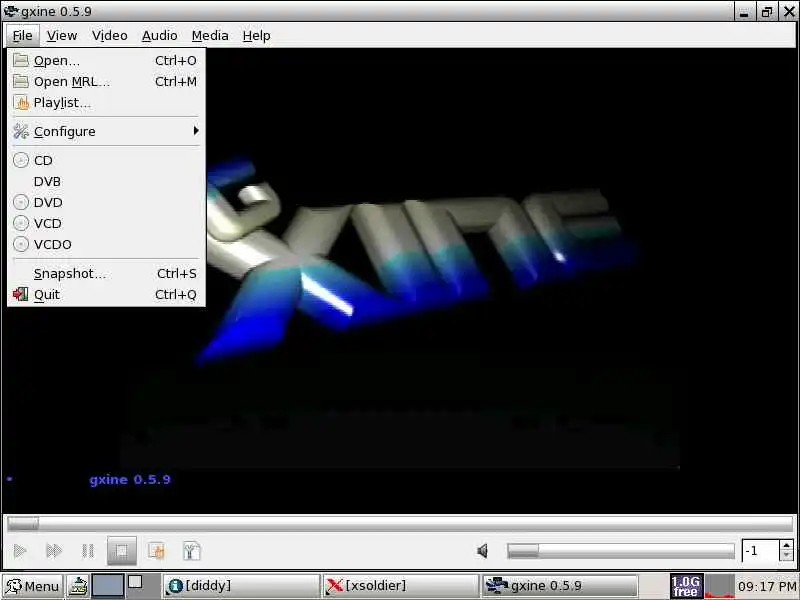The image size is (800, 600).
Task: Select DVB in the File menu
Action: (x=106, y=182)
